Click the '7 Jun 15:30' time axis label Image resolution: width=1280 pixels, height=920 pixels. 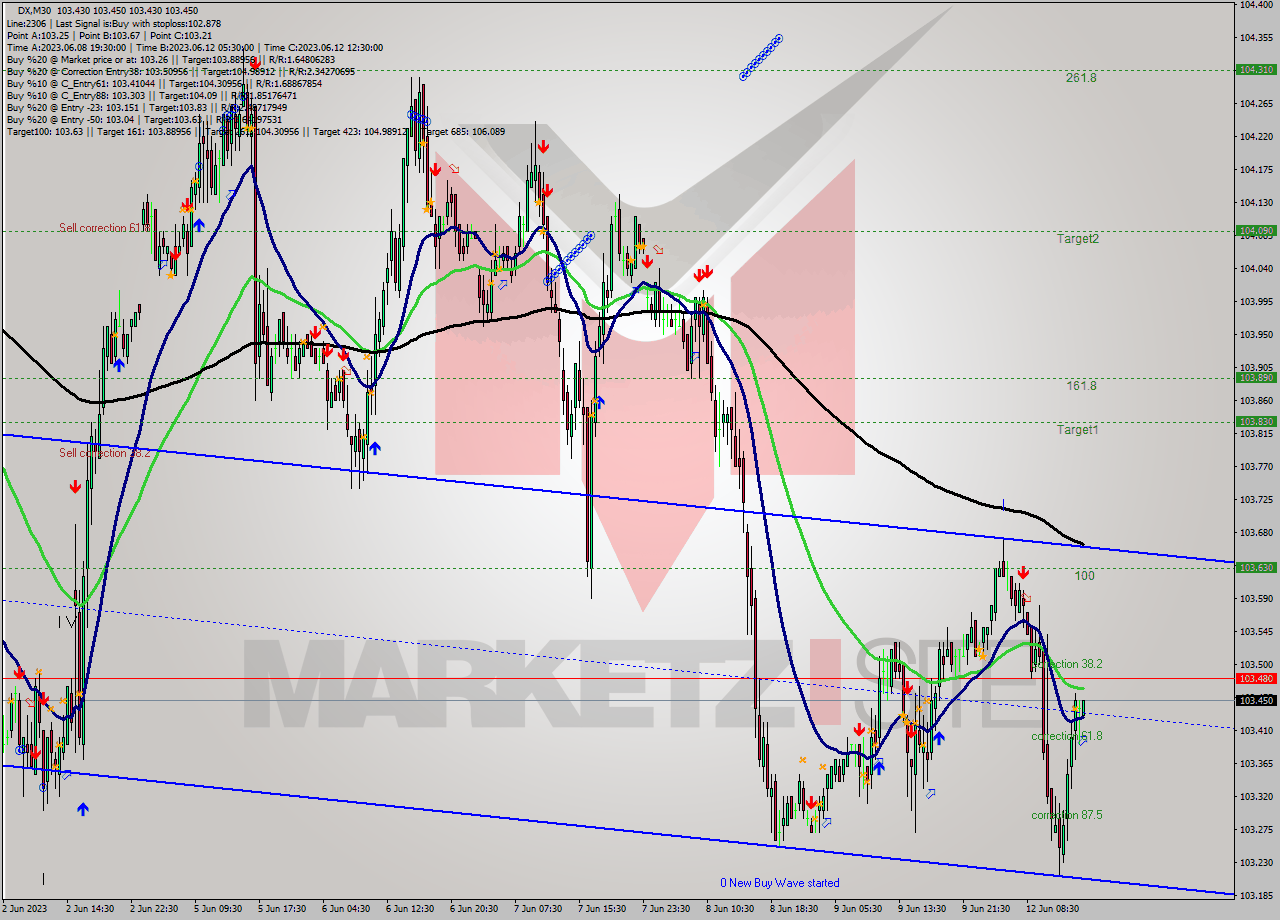[603, 909]
